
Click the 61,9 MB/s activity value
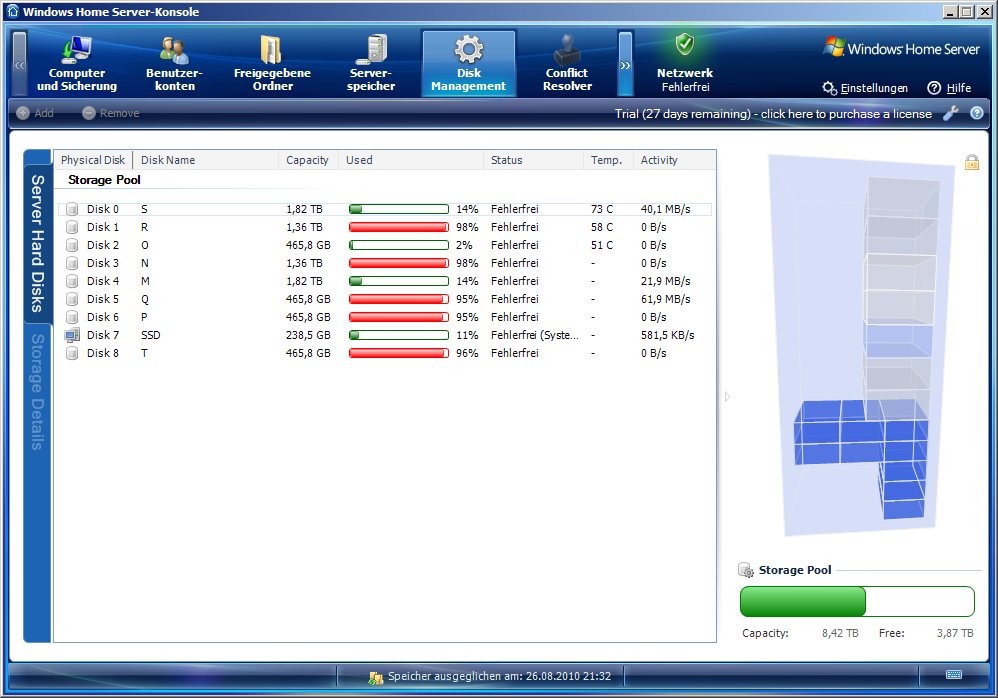click(x=665, y=299)
